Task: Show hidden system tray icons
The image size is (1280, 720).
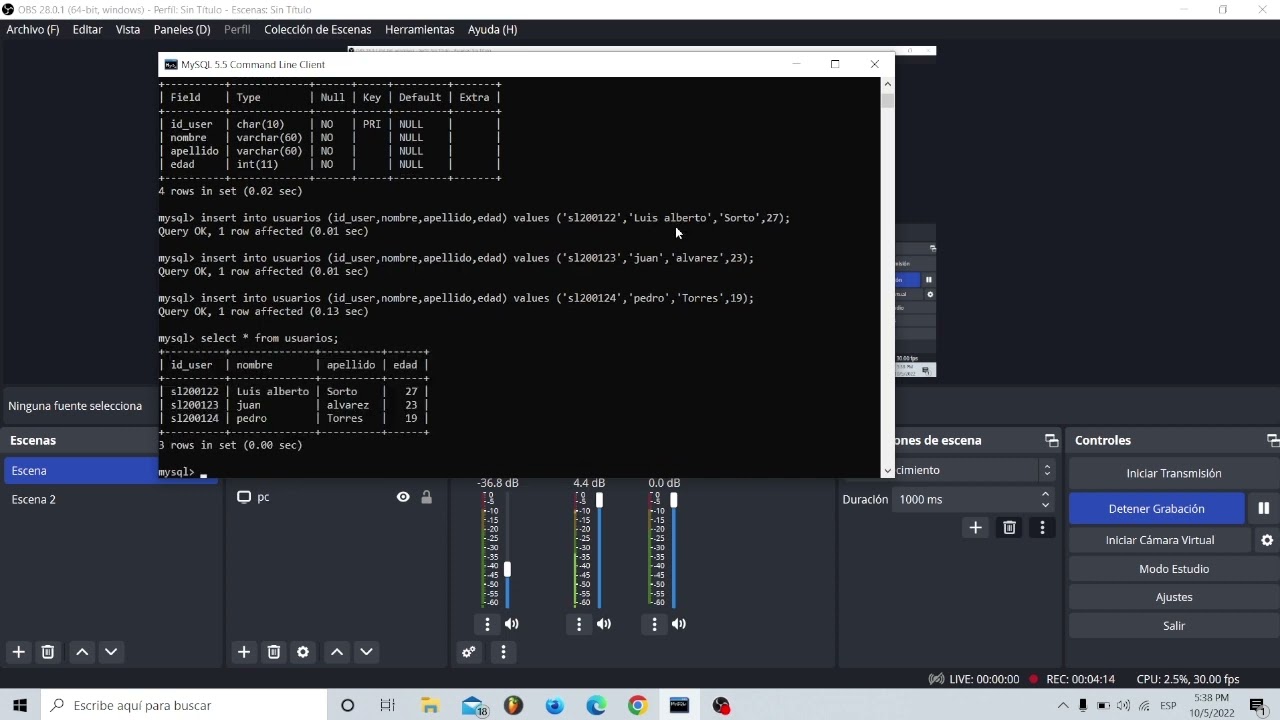Action: (1063, 706)
